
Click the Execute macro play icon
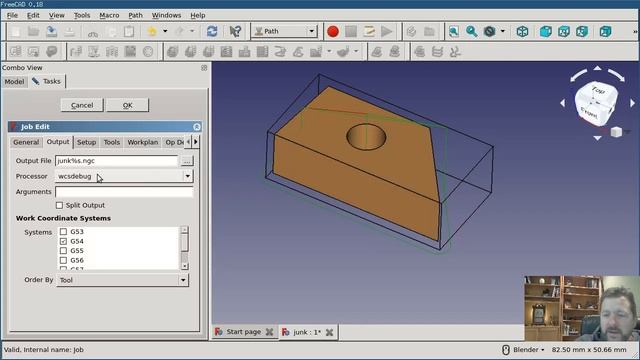(x=386, y=31)
